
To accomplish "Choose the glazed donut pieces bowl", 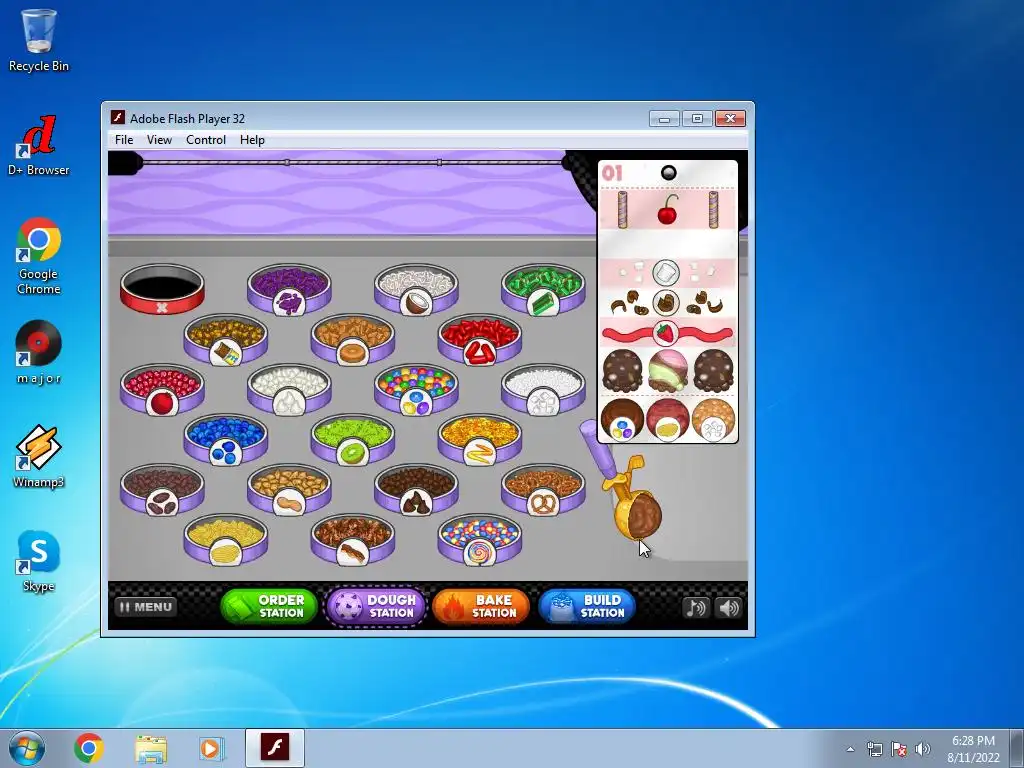I will pyautogui.click(x=353, y=339).
